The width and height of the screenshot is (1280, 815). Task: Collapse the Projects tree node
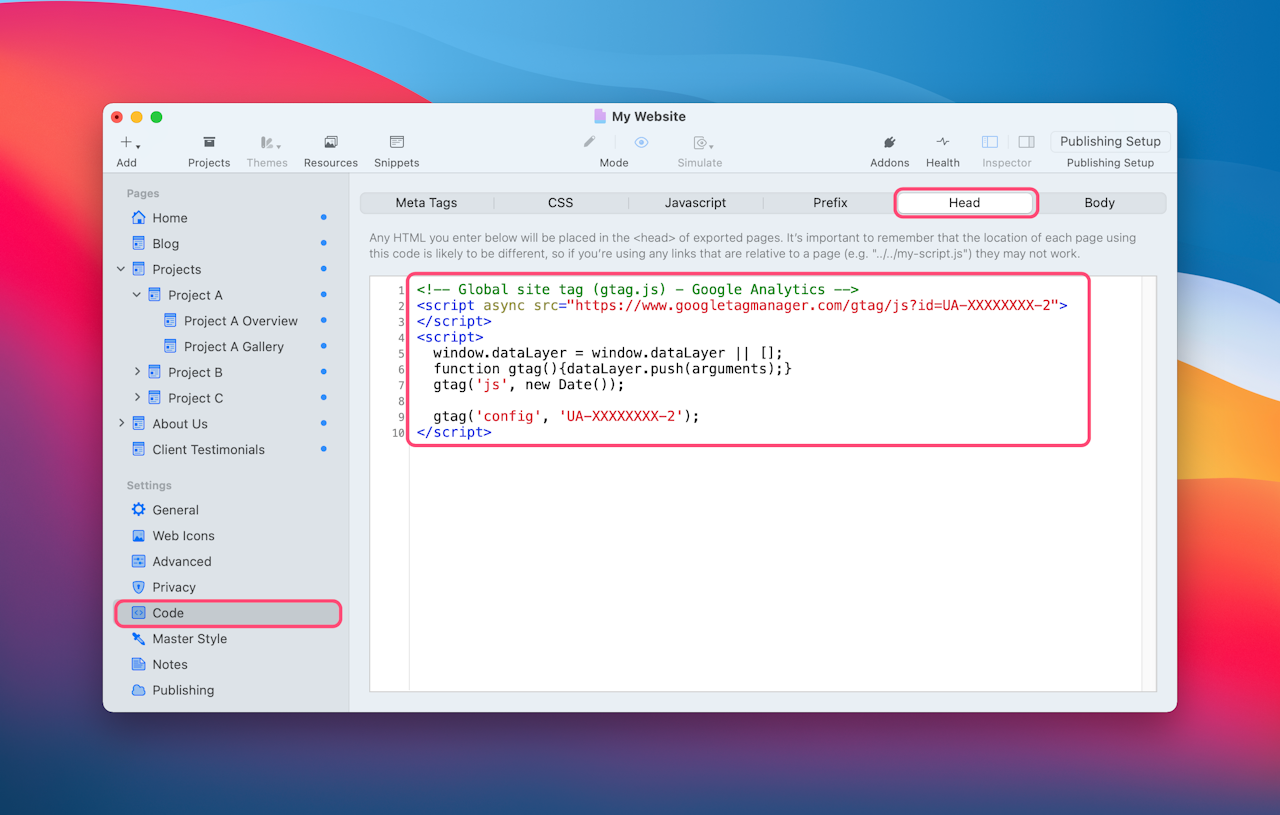(121, 269)
